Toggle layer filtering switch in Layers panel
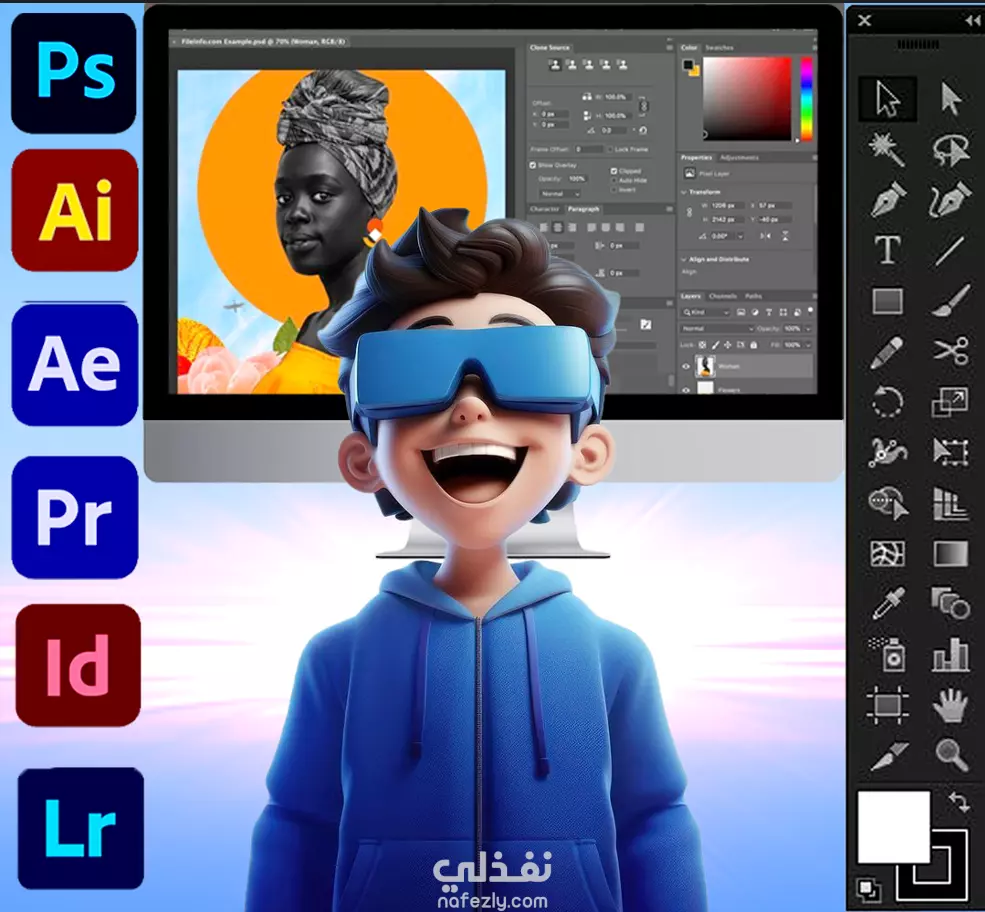This screenshot has width=985, height=912. tap(810, 310)
